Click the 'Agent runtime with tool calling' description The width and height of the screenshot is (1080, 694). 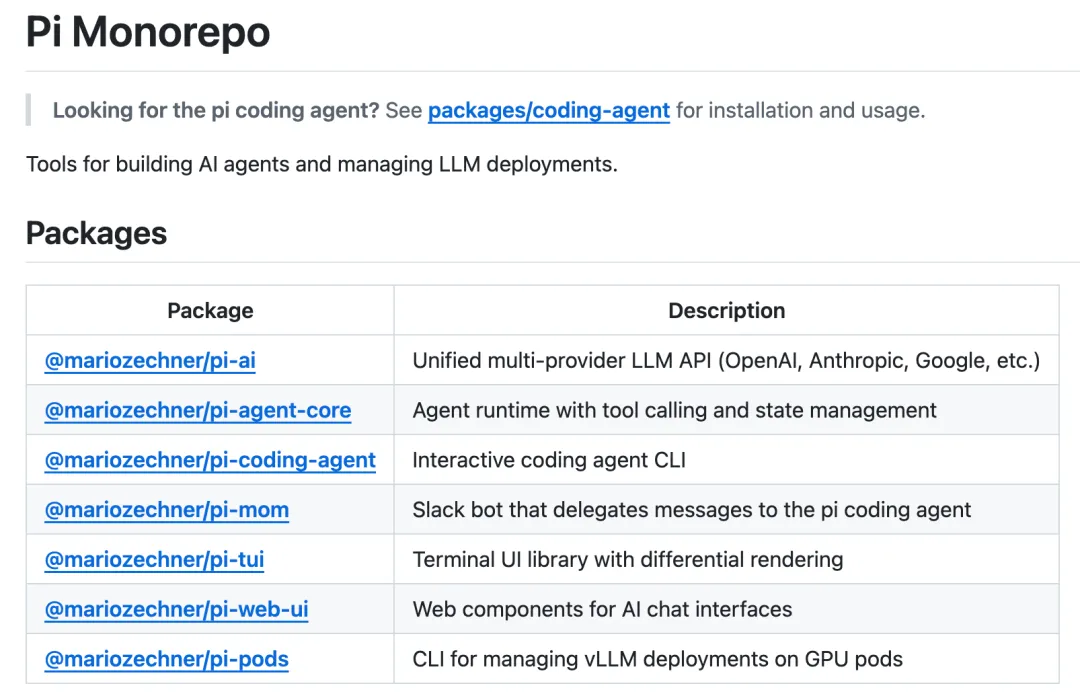point(674,410)
